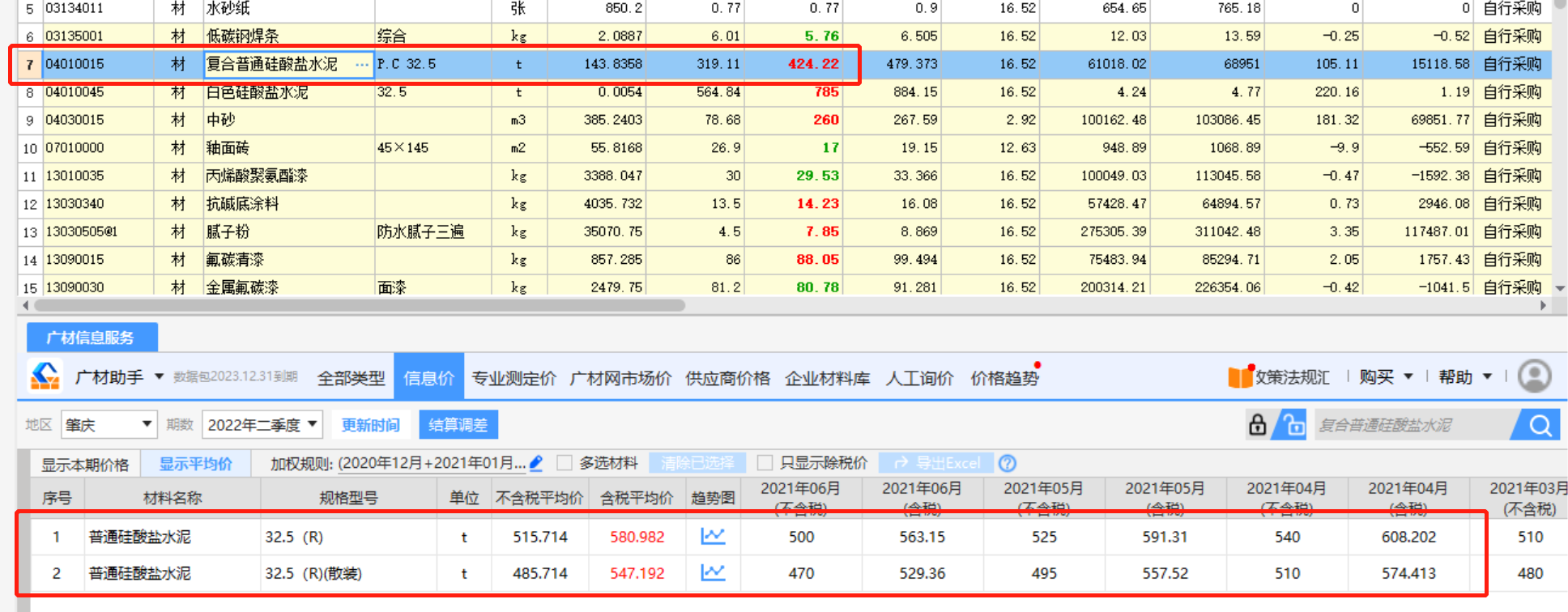The width and height of the screenshot is (1568, 612).
Task: Click the 中砂 material name cell
Action: [x=288, y=120]
